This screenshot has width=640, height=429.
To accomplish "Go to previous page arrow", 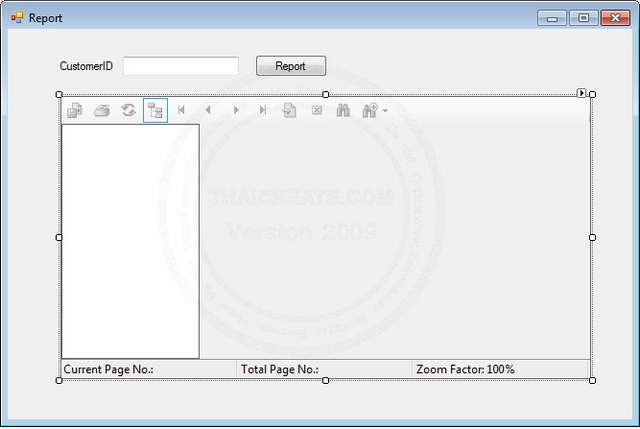I will pyautogui.click(x=208, y=110).
